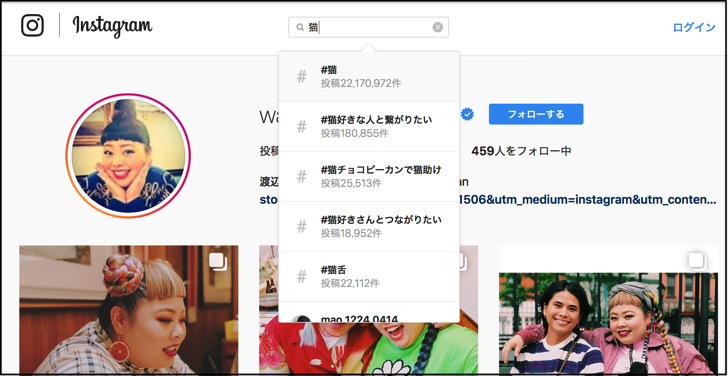Click the search field containing 猫
The image size is (728, 376).
(368, 27)
